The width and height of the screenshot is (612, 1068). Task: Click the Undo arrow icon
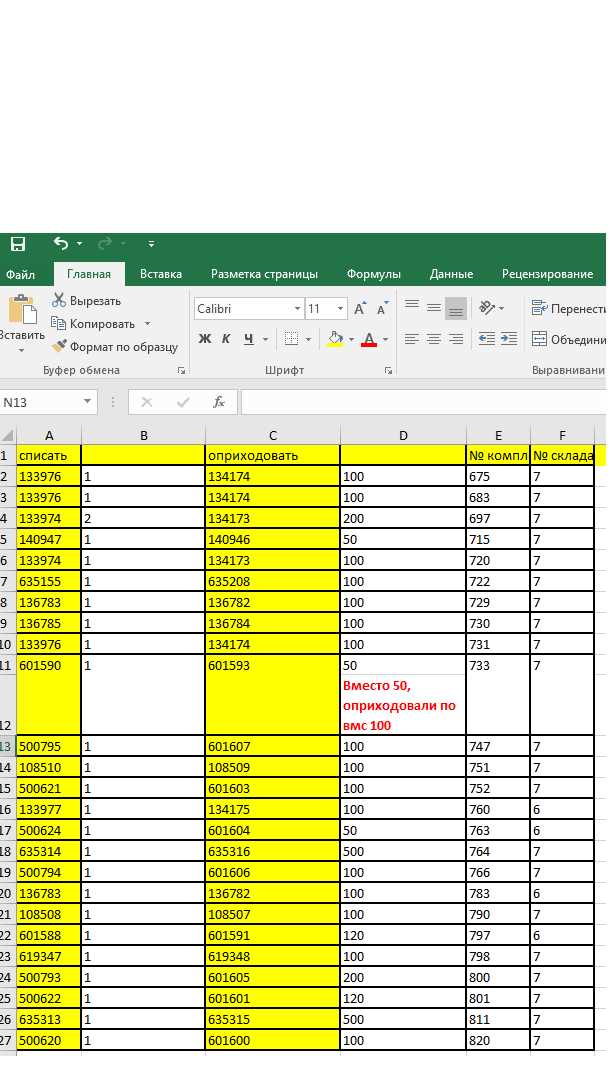tap(61, 243)
